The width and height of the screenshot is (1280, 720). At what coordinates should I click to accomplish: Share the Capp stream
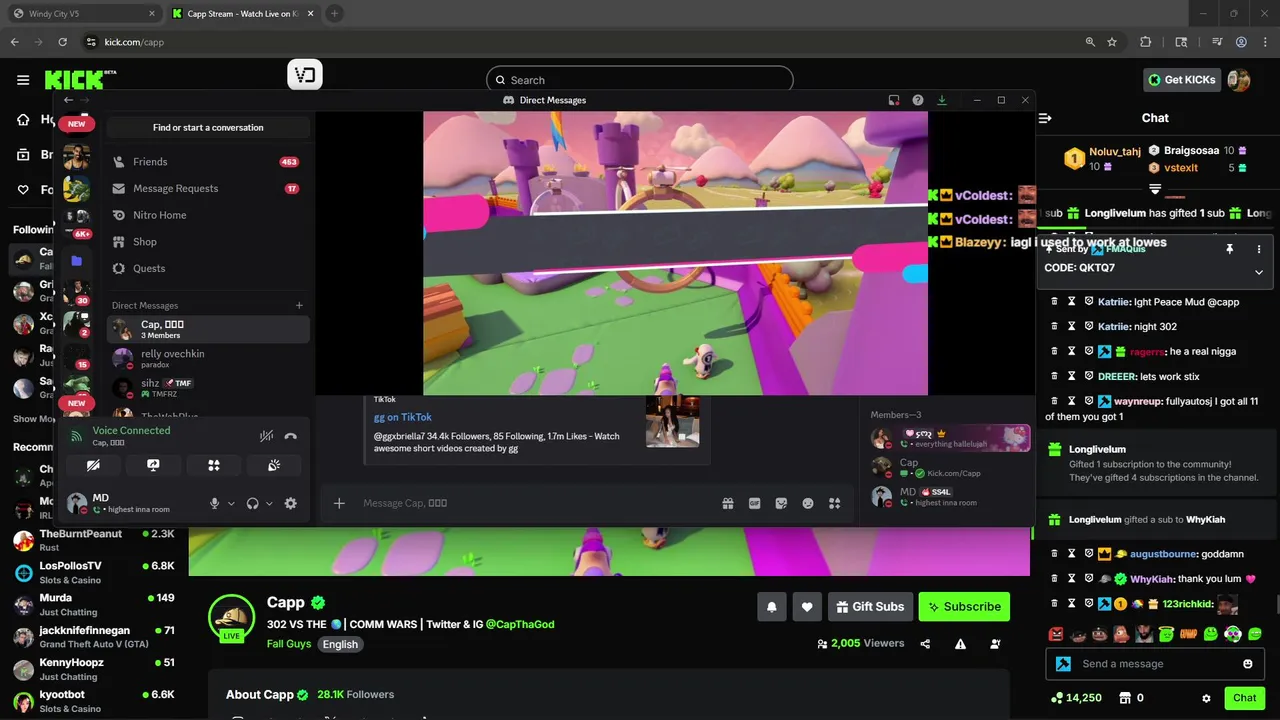point(926,644)
